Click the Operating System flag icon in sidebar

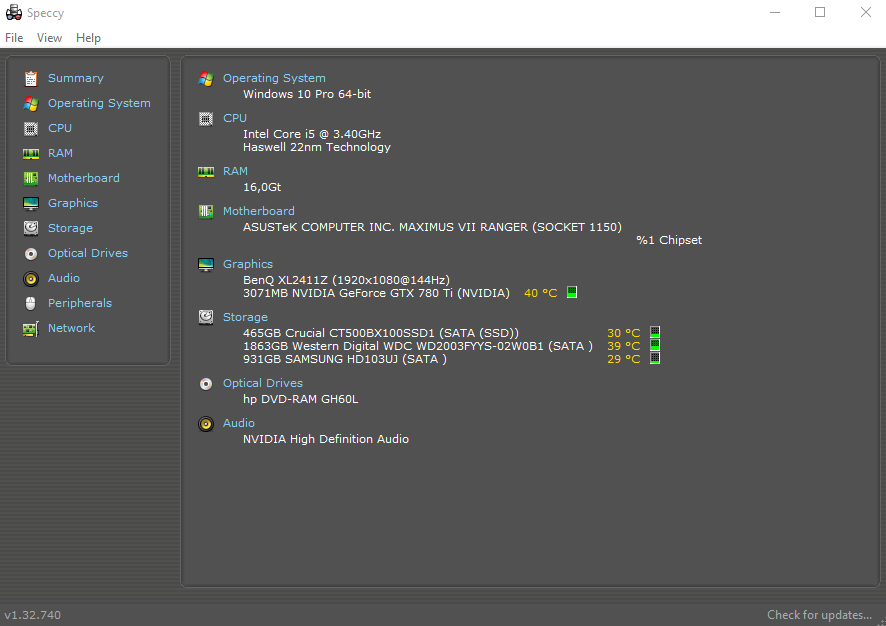pyautogui.click(x=31, y=103)
